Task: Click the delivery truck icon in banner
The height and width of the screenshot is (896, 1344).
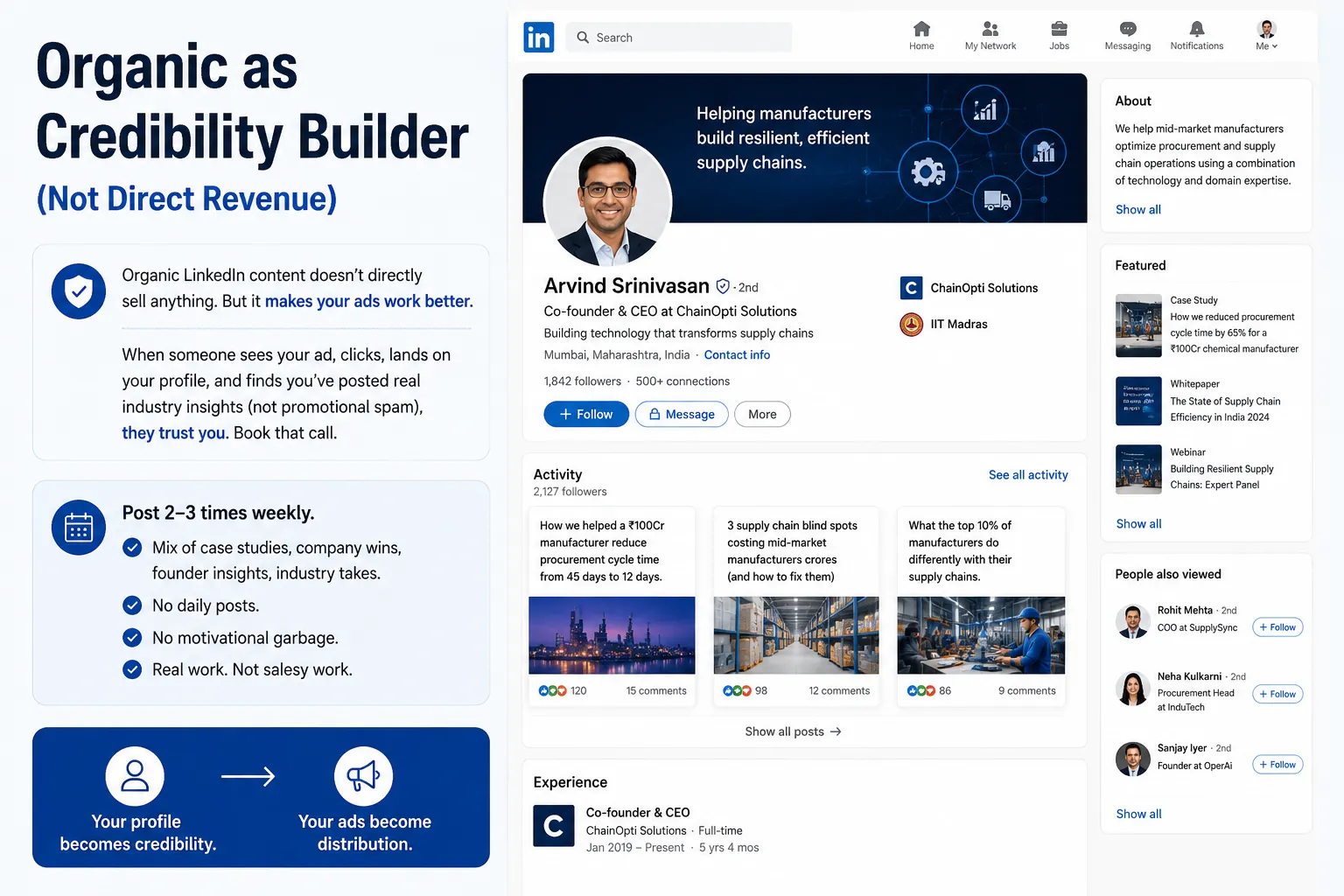Action: pyautogui.click(x=997, y=200)
